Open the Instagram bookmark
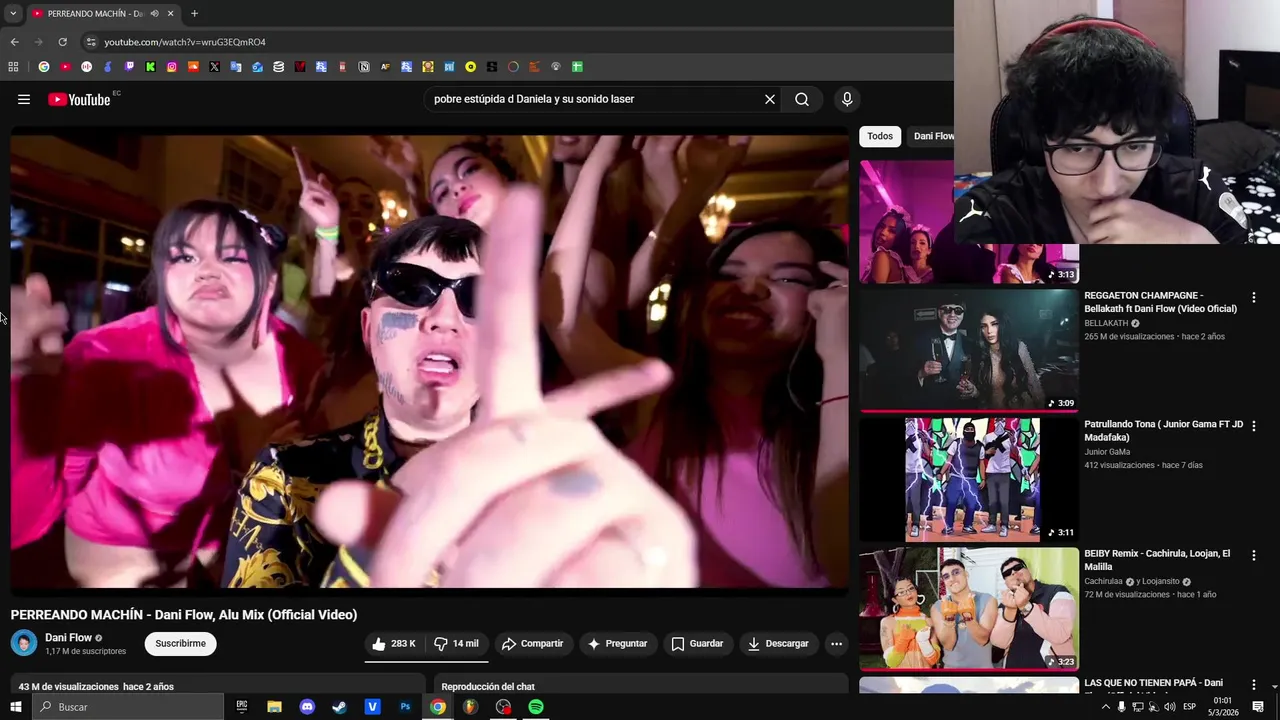 [x=172, y=67]
